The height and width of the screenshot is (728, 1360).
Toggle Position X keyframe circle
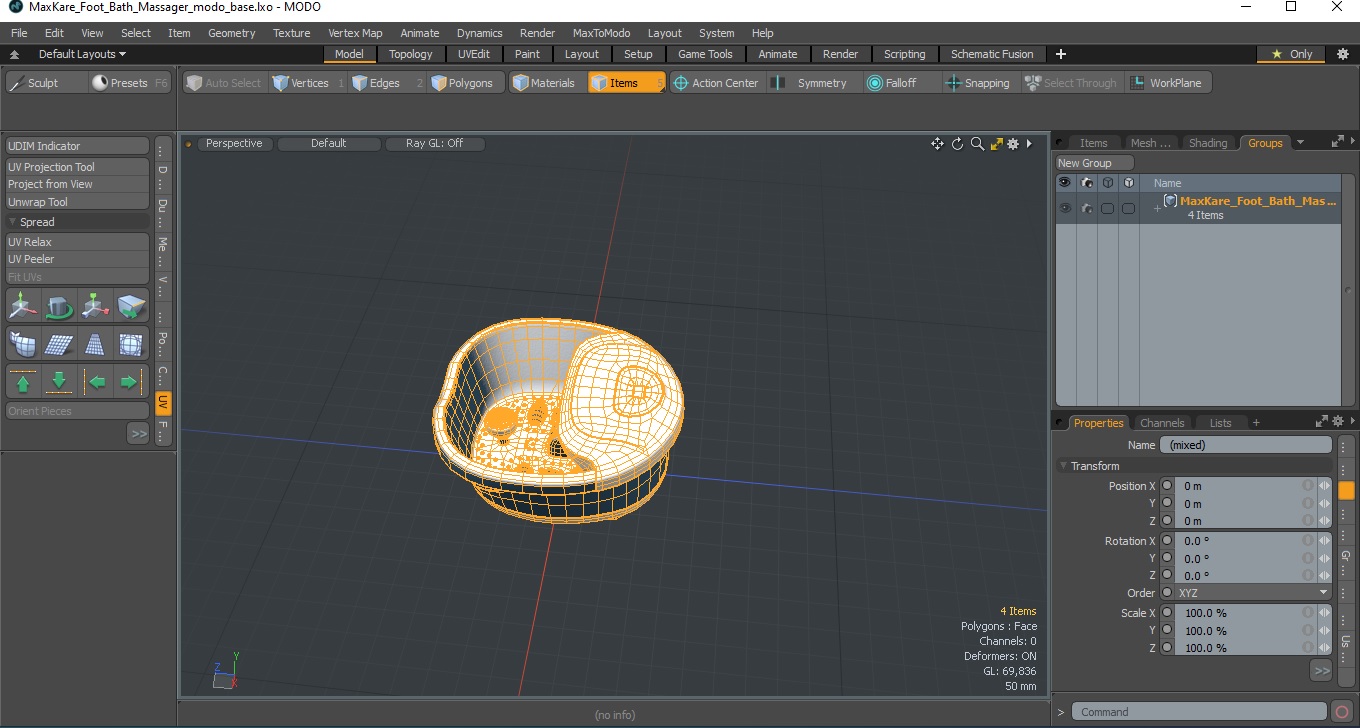tap(1167, 486)
